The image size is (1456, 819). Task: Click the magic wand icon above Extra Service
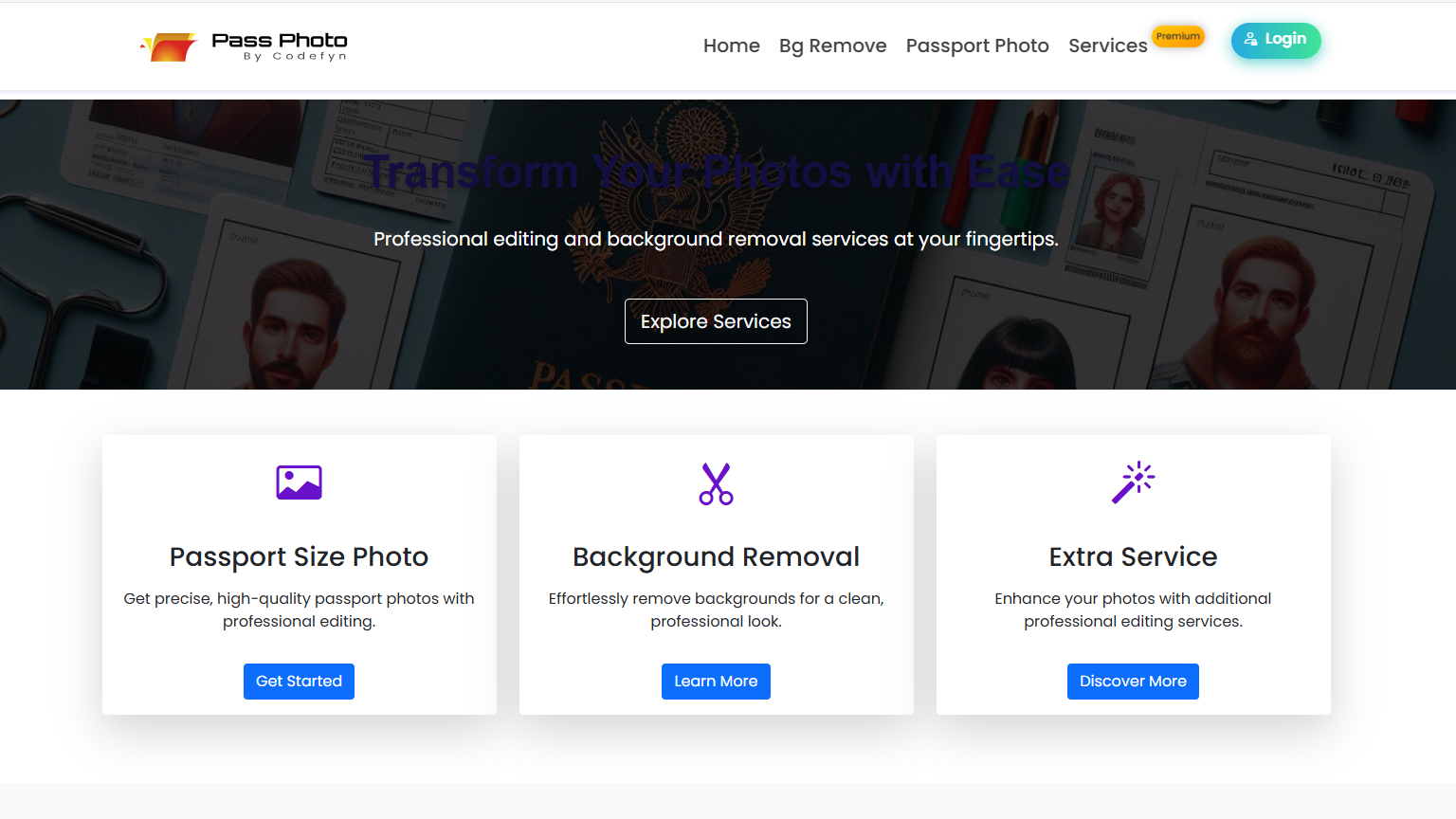point(1134,482)
